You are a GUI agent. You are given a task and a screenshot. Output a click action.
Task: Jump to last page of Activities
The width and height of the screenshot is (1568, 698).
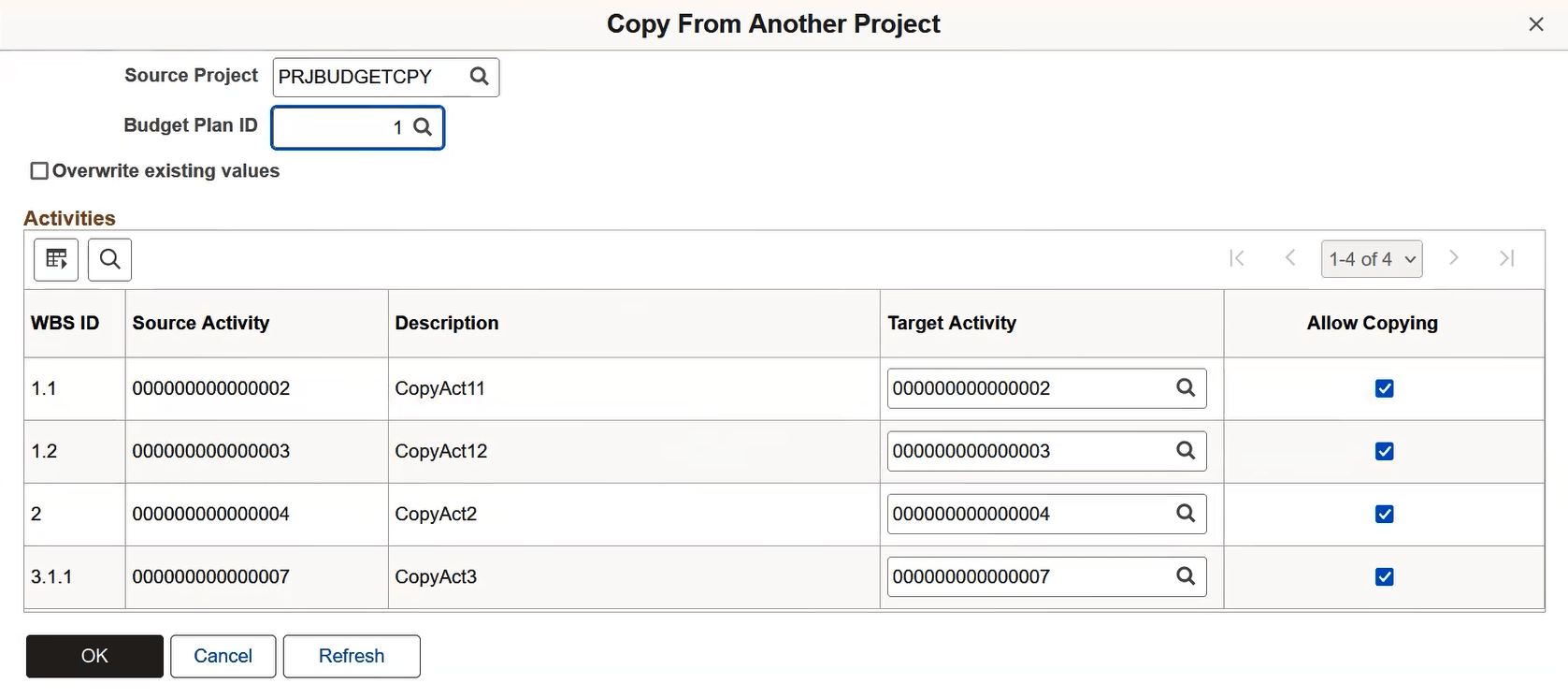coord(1506,258)
